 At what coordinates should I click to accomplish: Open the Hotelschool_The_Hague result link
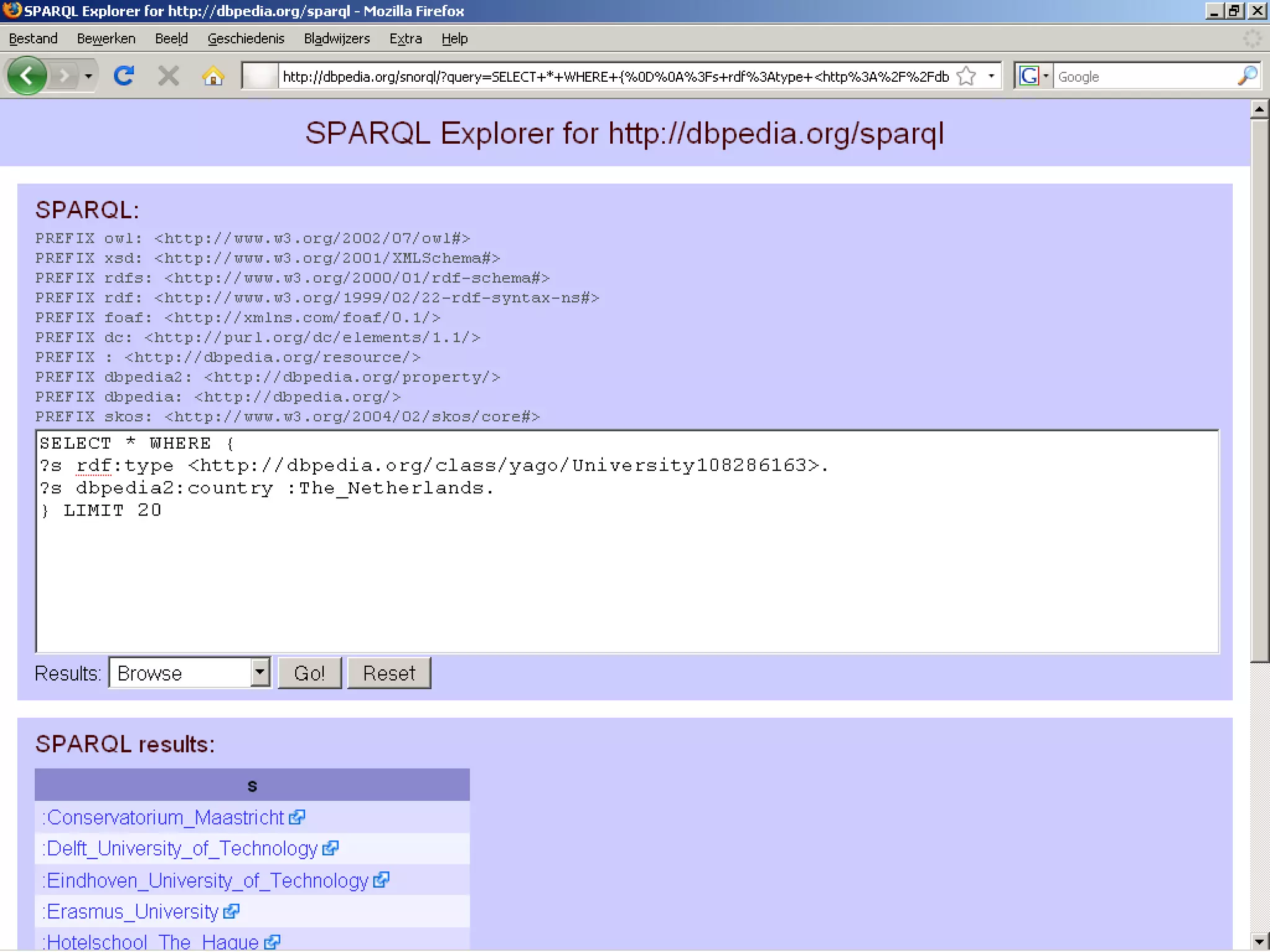pos(153,943)
